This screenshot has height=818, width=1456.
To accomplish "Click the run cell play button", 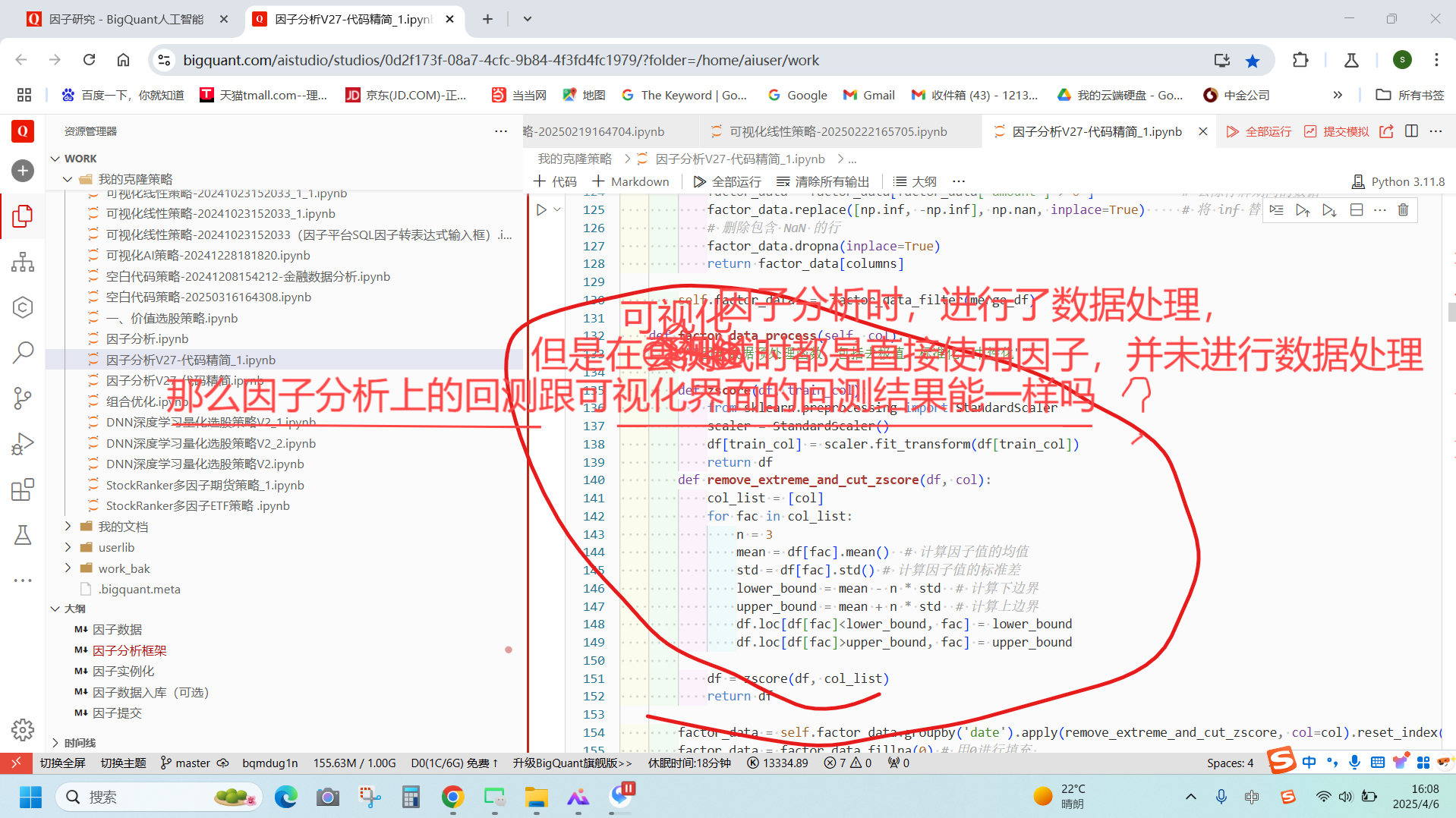I will pos(541,210).
